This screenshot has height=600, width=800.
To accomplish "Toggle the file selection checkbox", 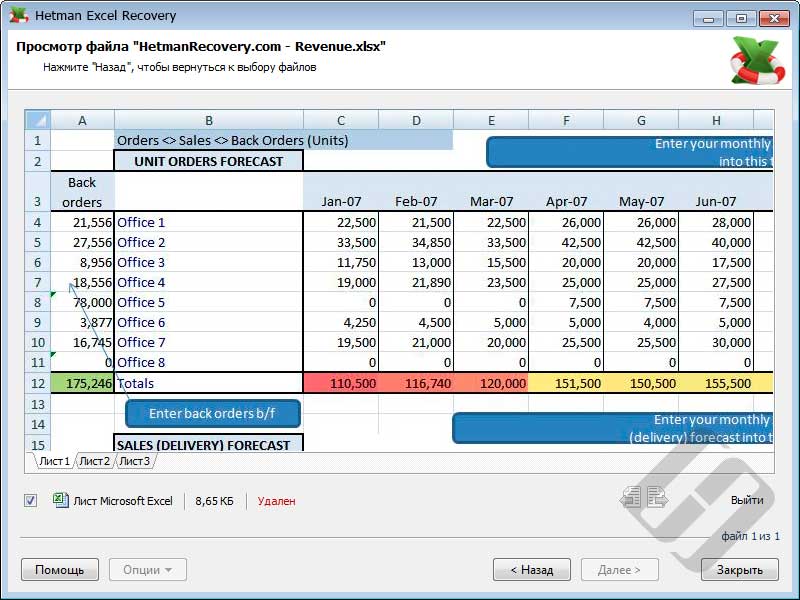I will [31, 501].
